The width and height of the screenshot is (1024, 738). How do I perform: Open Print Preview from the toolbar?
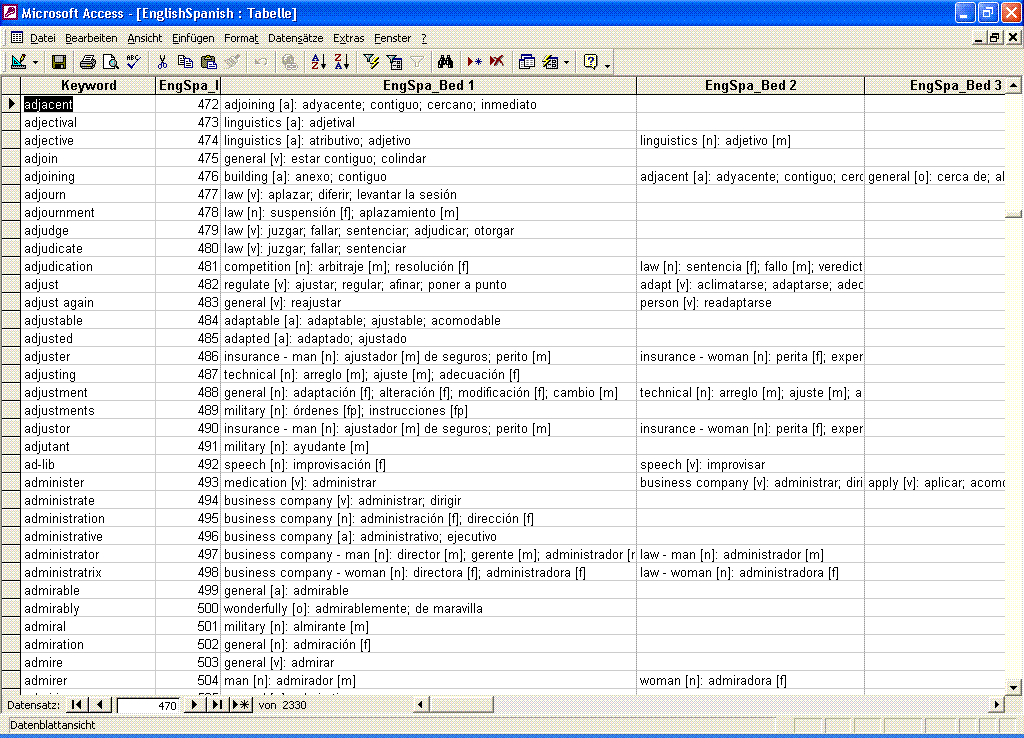pos(110,62)
